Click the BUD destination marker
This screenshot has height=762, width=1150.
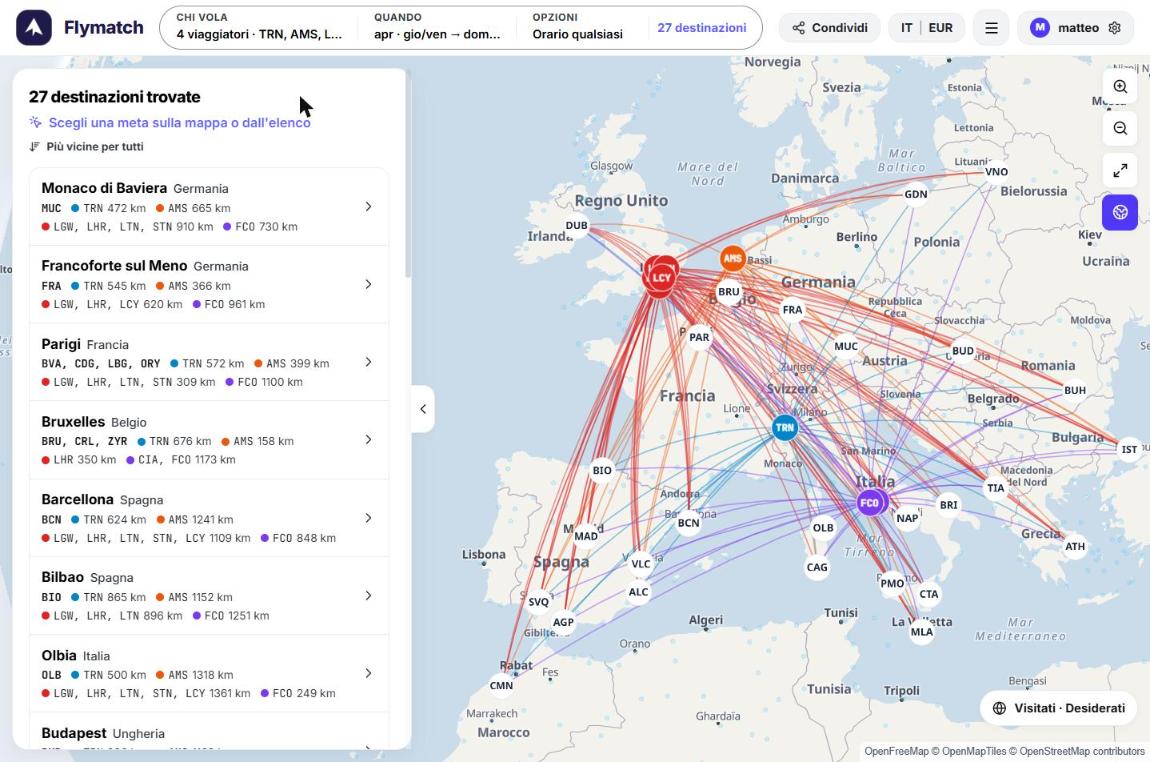(x=963, y=351)
